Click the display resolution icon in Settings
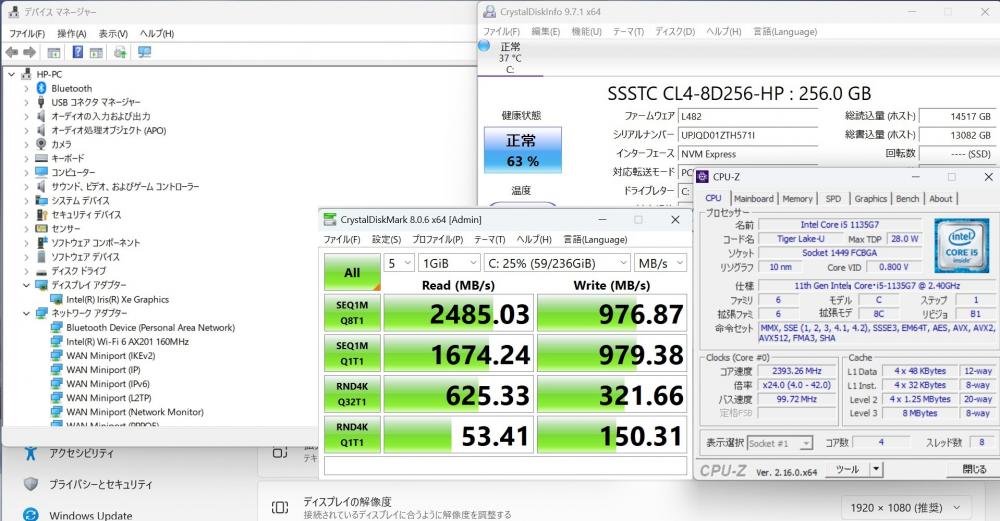Viewport: 1000px width, 521px height. coord(280,508)
